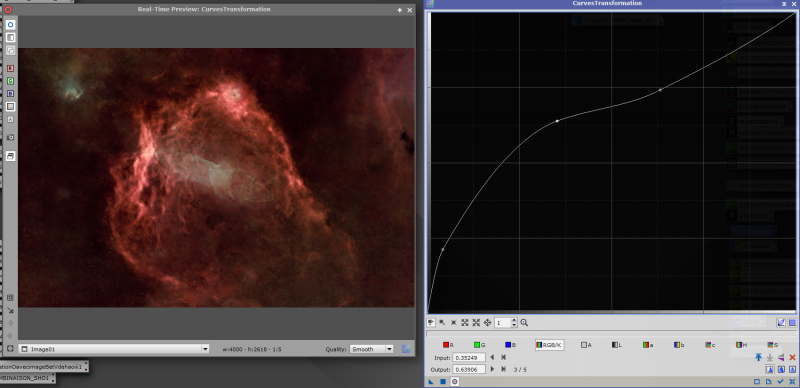
Task: Show RGB composite in preview window
Action: point(10,106)
